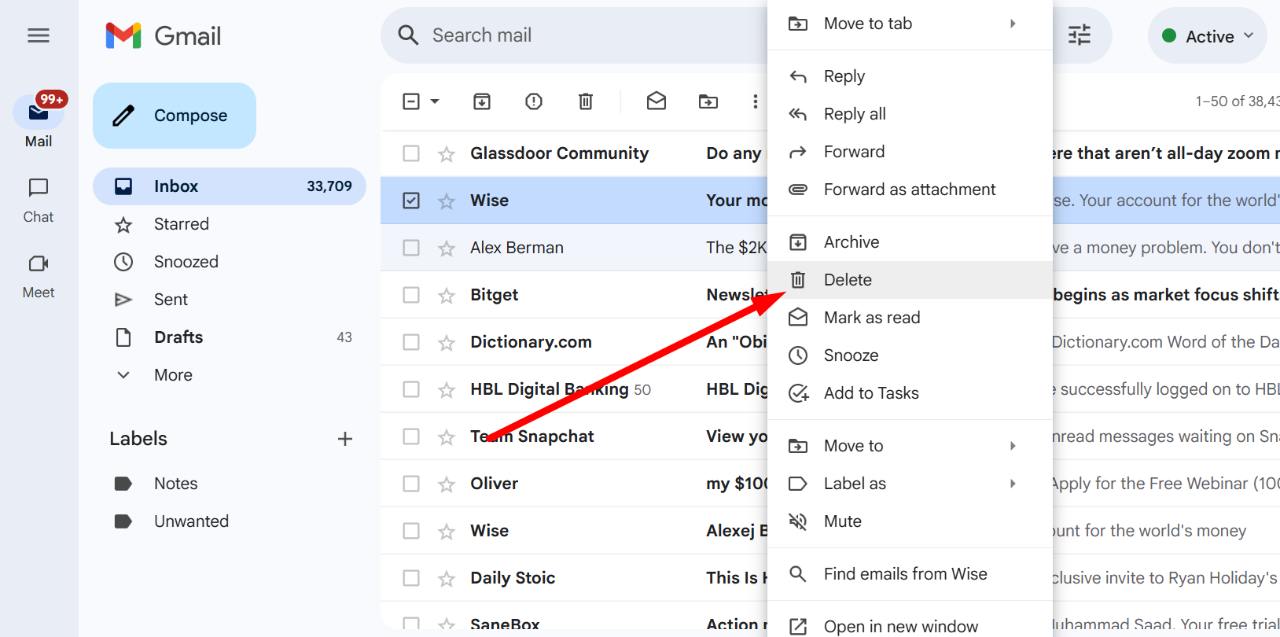
Task: Tick the Dictionary.com email checkbox
Action: click(x=411, y=342)
